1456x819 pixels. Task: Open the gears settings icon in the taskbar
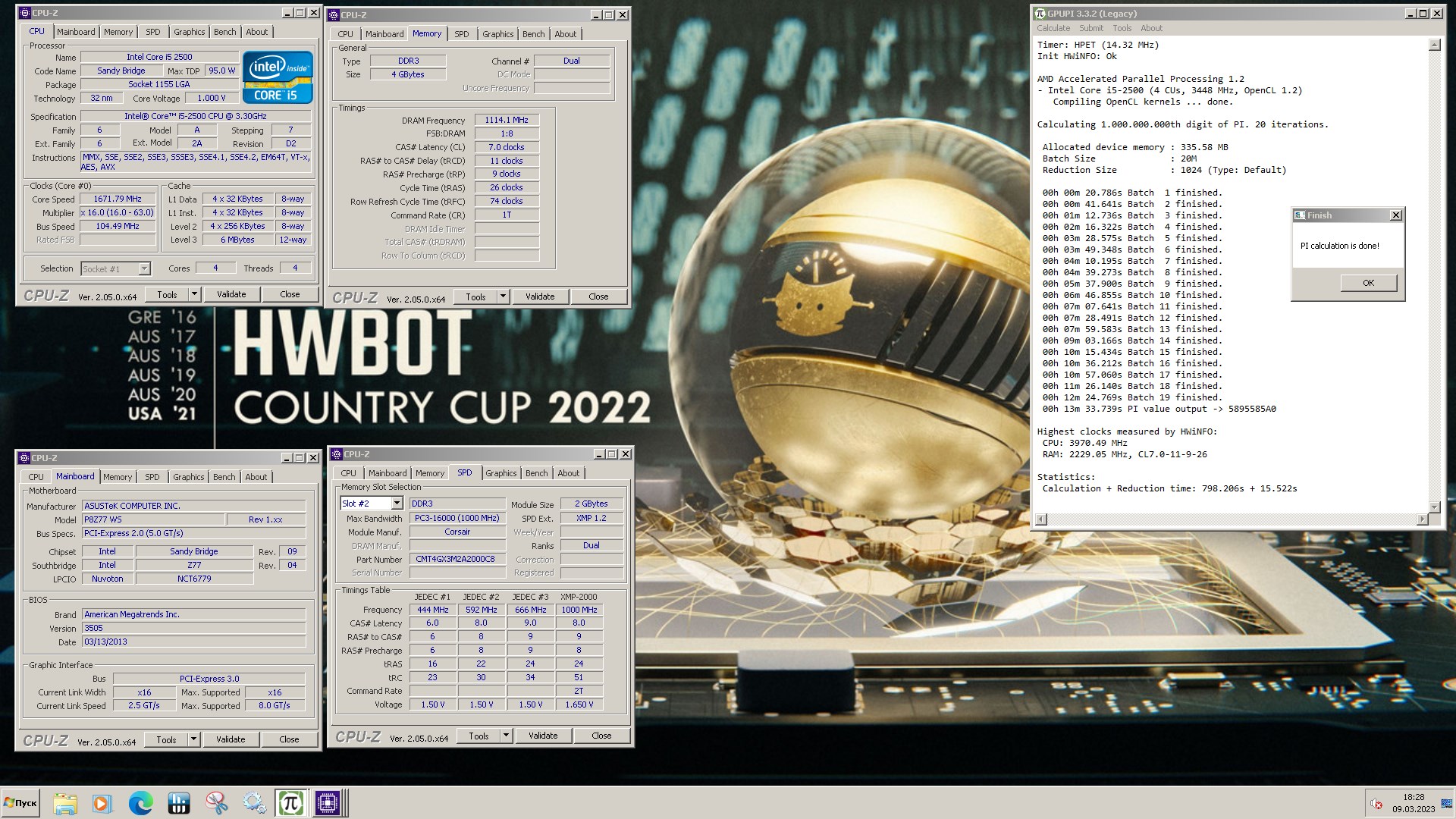254,802
